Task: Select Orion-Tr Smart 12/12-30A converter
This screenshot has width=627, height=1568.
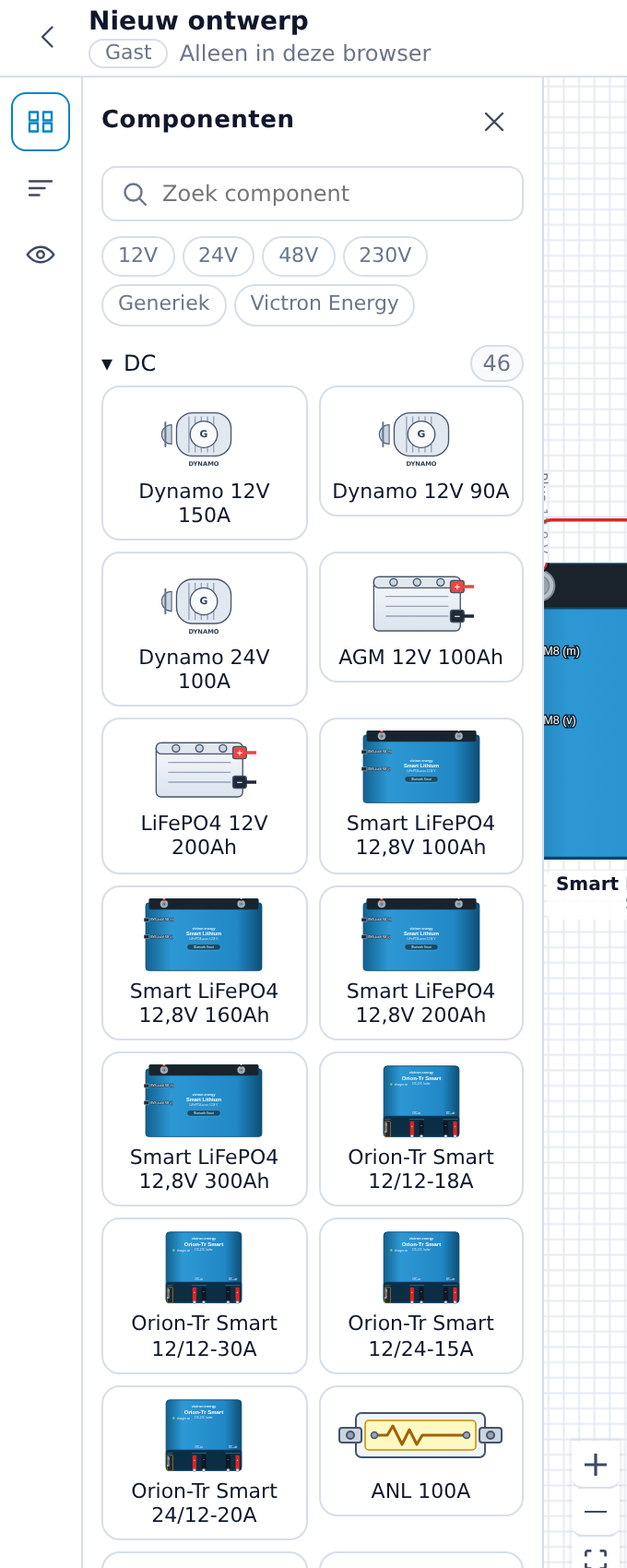Action: [x=205, y=1296]
